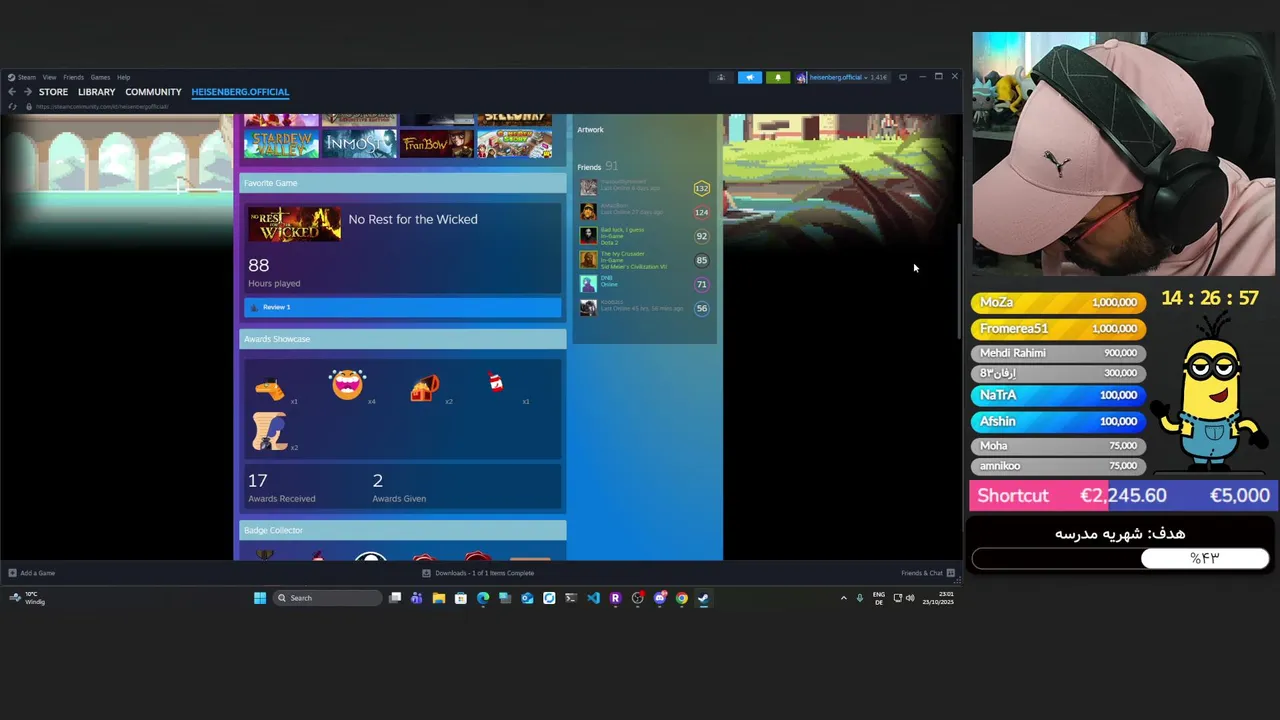Click the blue announcements megaphone icon
The image size is (1280, 720).
coord(749,77)
